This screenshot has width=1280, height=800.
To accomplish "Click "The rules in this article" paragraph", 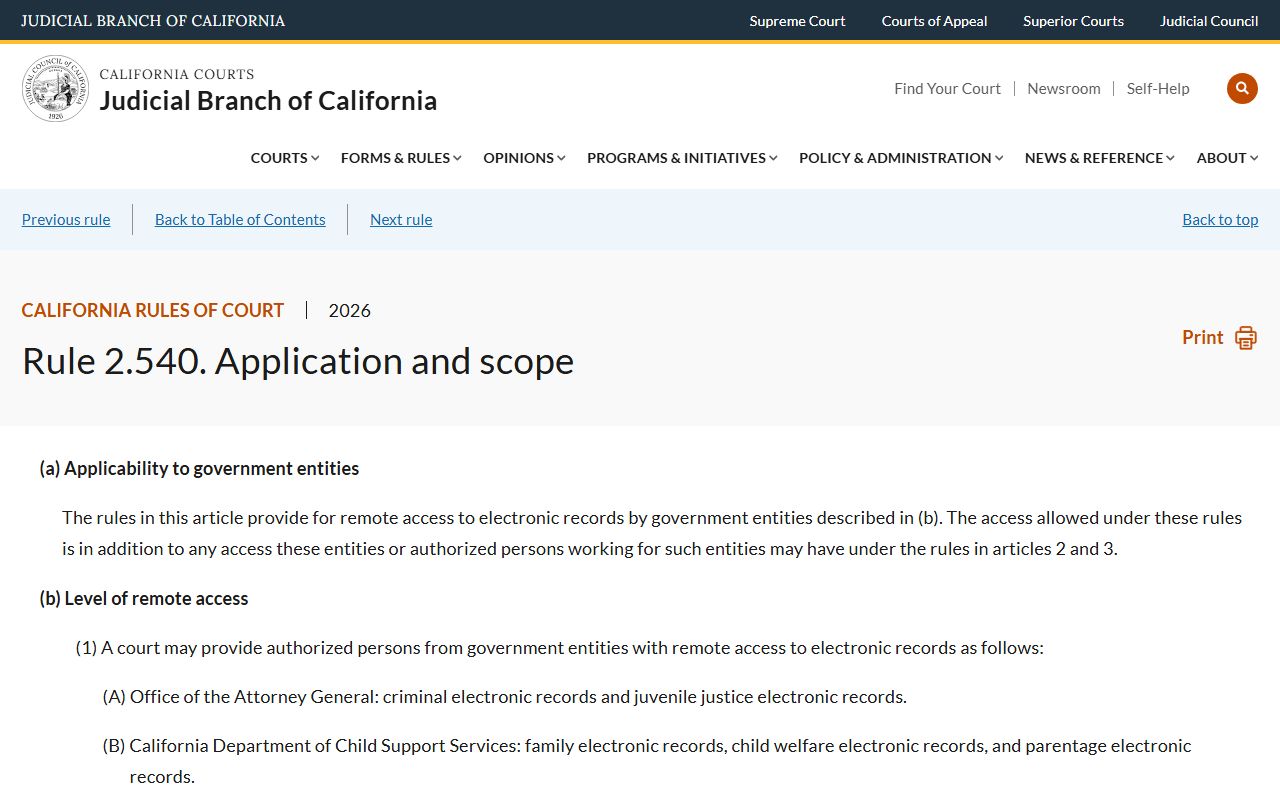I will (652, 533).
